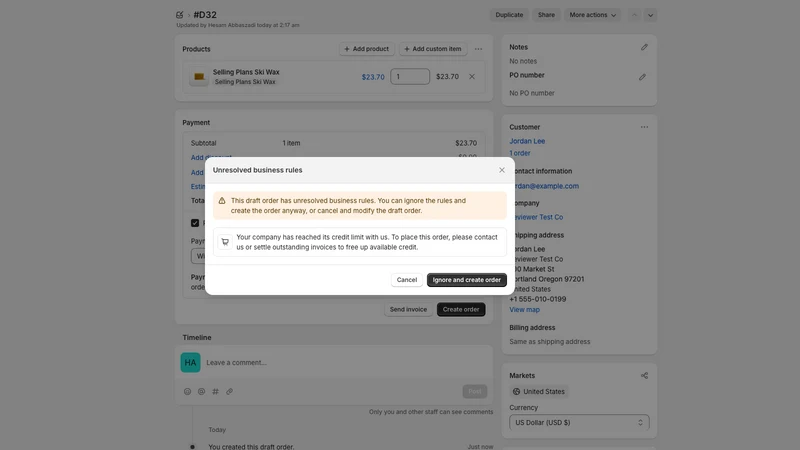This screenshot has width=800, height=450.
Task: Click the HA user avatar
Action: tap(190, 362)
